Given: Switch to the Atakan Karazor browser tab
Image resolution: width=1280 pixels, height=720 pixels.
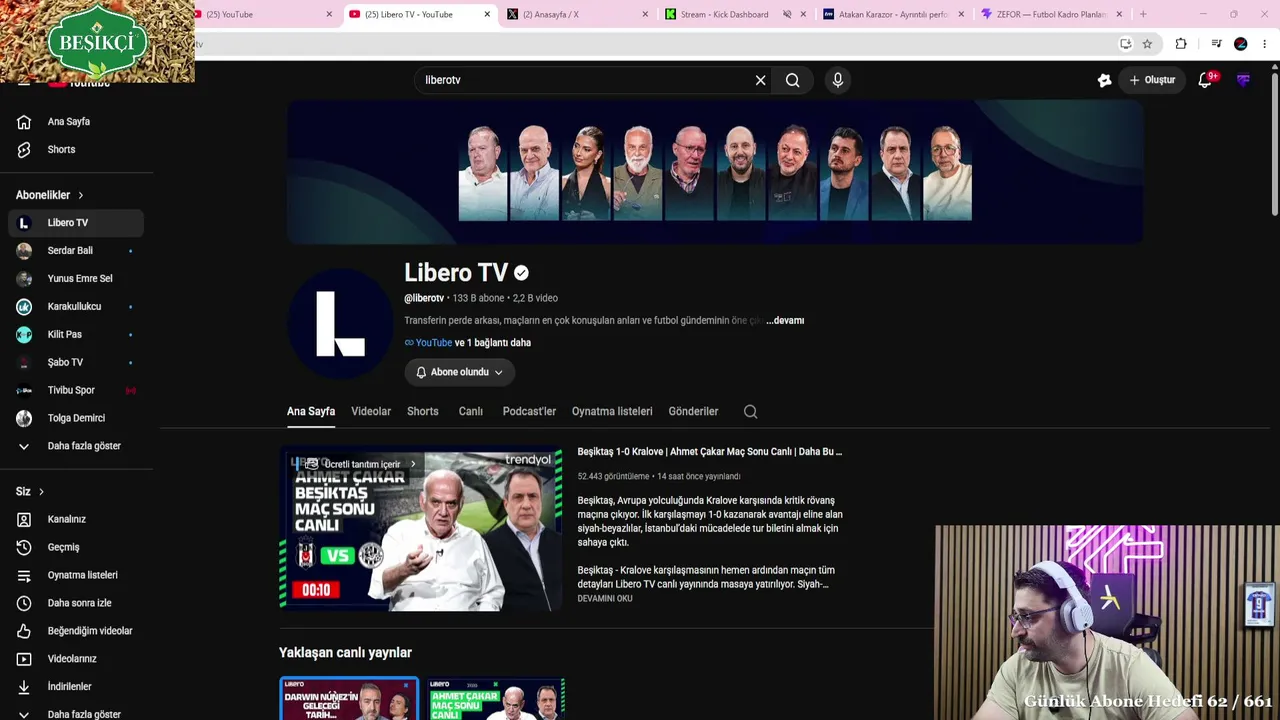Looking at the screenshot, I should (893, 15).
